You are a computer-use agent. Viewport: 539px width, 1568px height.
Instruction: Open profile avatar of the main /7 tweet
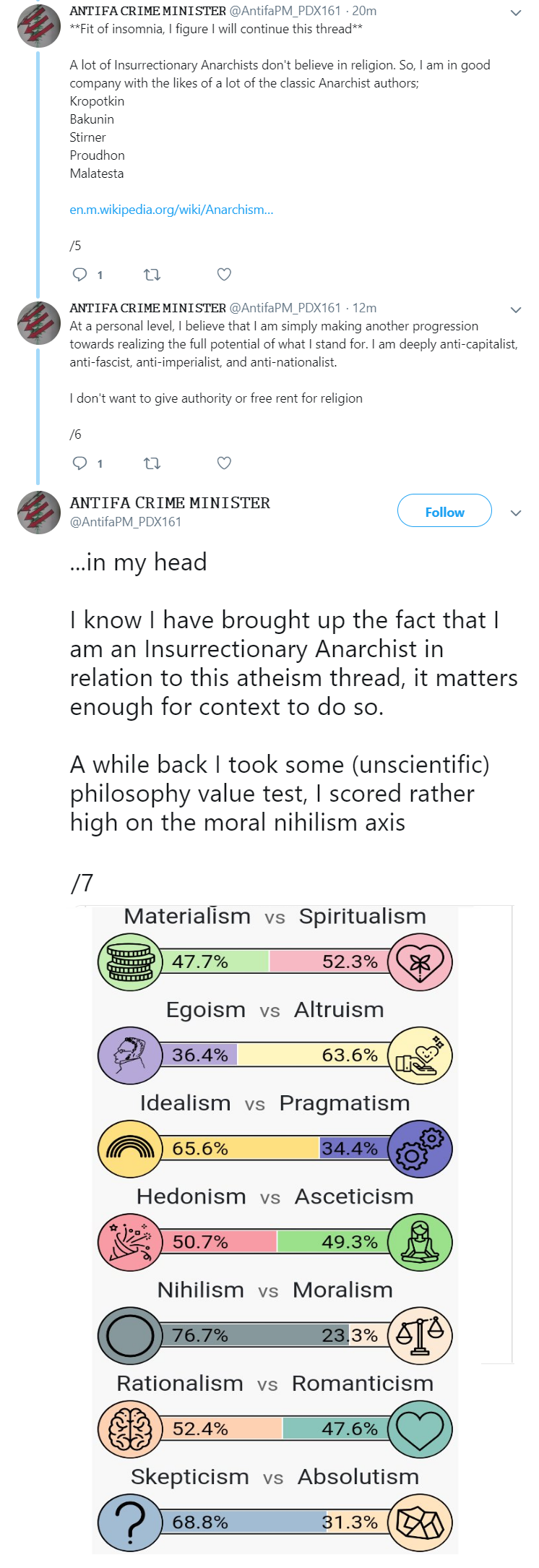coord(39,513)
